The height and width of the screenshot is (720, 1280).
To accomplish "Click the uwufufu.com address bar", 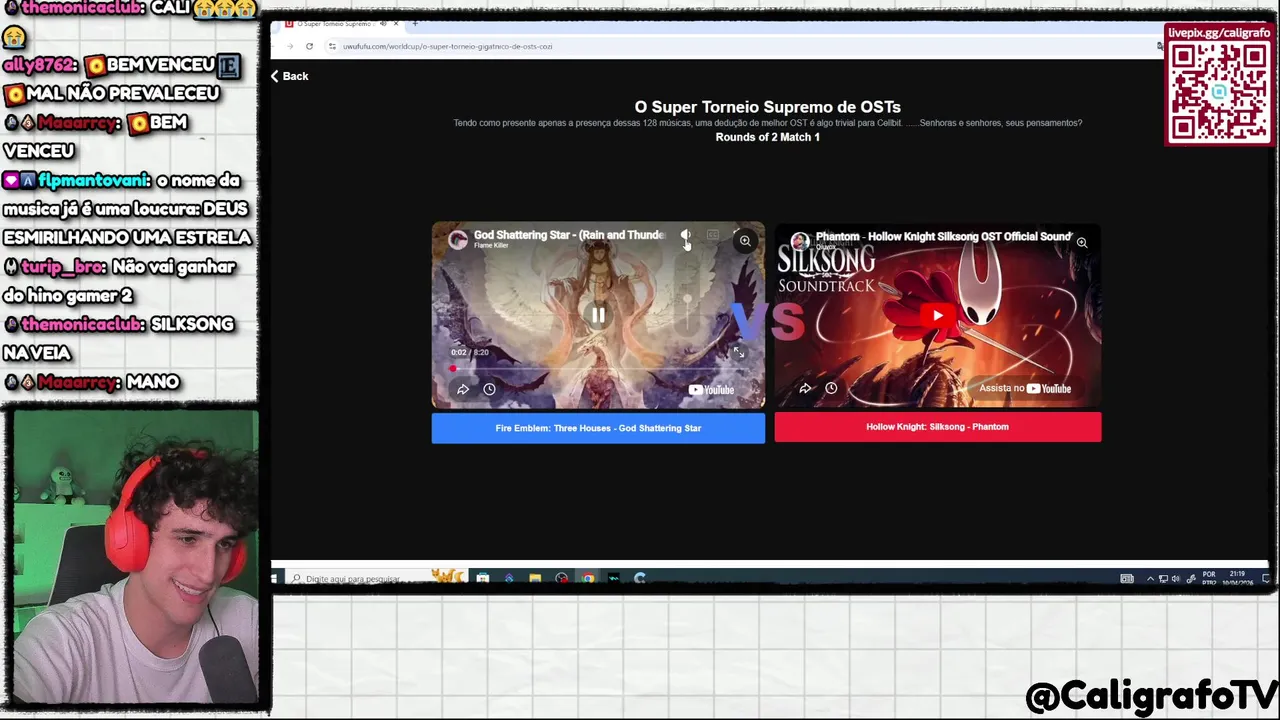I will (x=740, y=46).
